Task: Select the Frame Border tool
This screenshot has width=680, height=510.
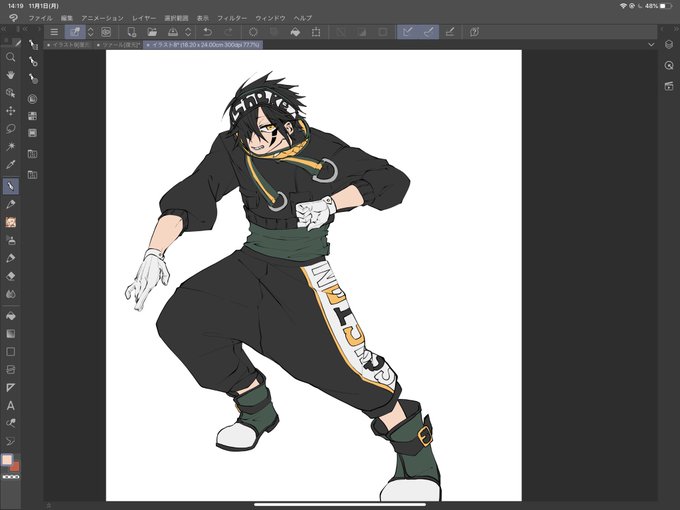Action: point(10,369)
